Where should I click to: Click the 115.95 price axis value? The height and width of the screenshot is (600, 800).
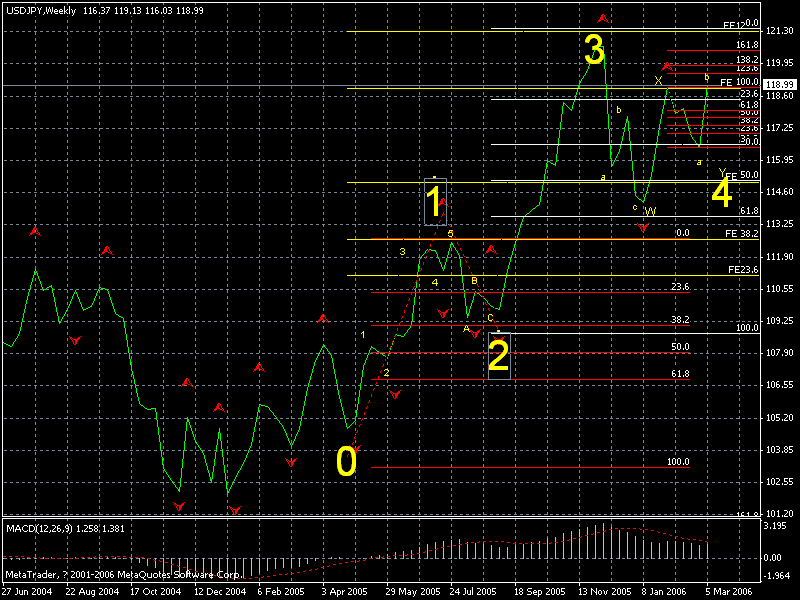pos(780,160)
